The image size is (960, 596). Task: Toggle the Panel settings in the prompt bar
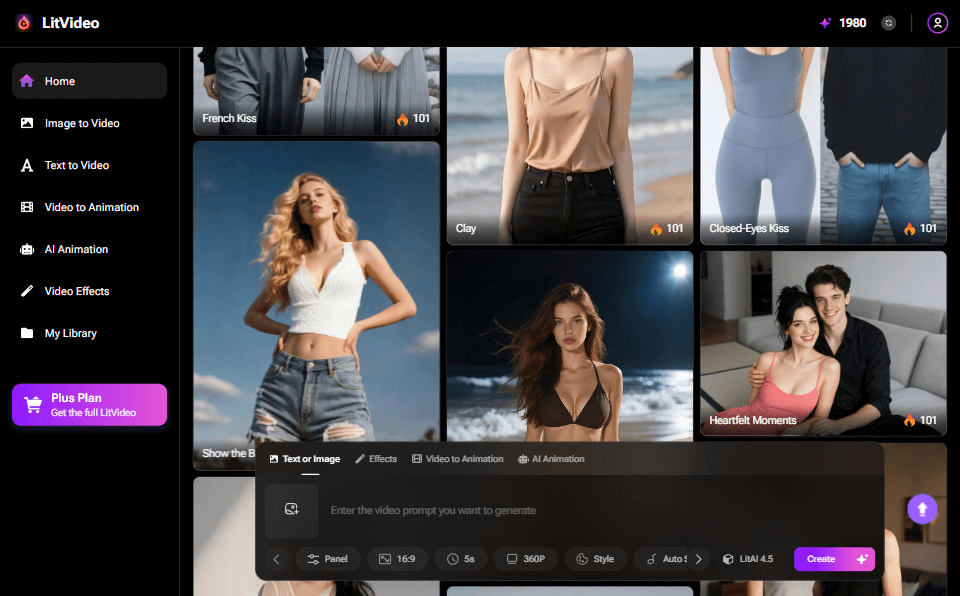point(328,559)
